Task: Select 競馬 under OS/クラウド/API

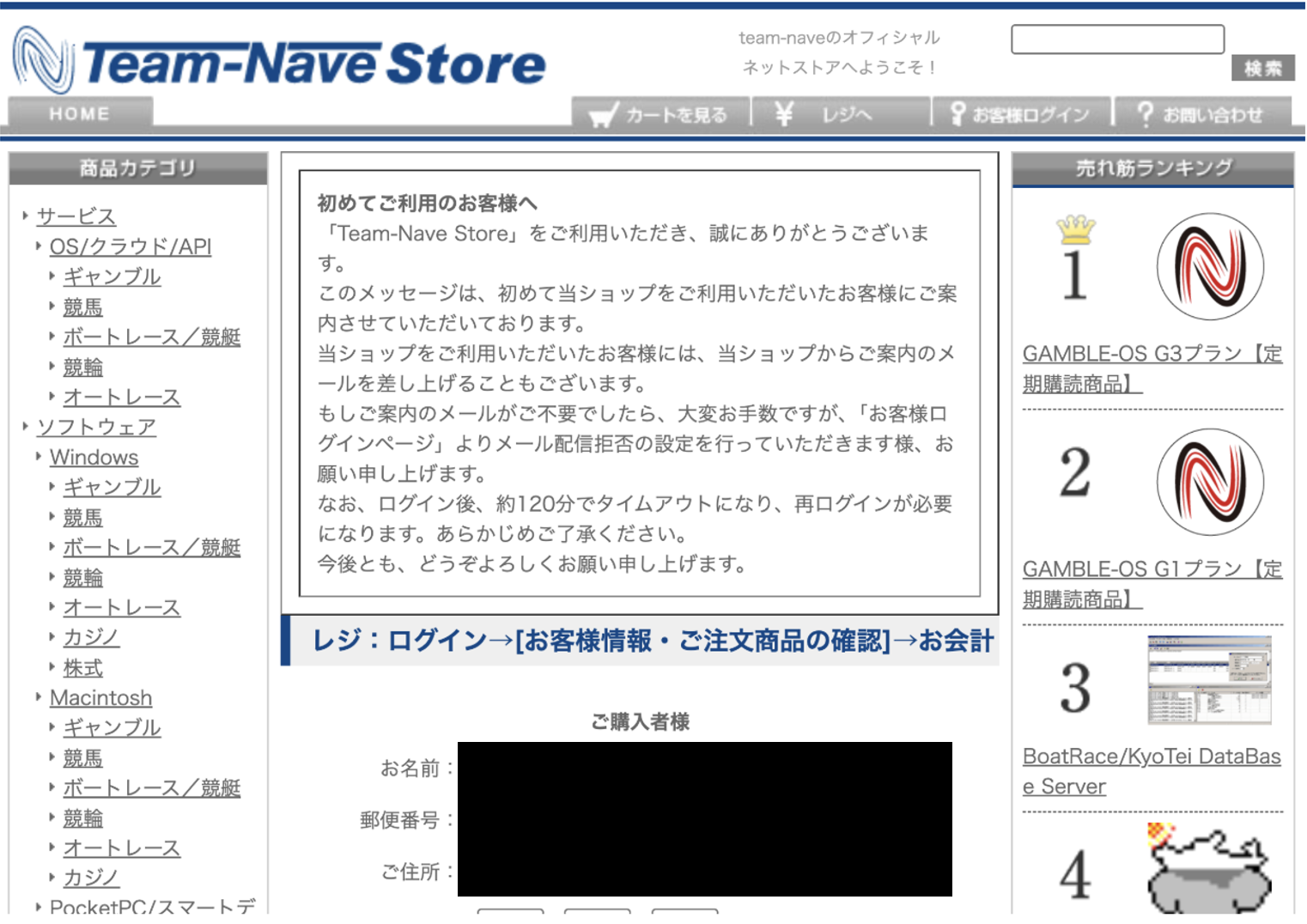Action: click(82, 307)
